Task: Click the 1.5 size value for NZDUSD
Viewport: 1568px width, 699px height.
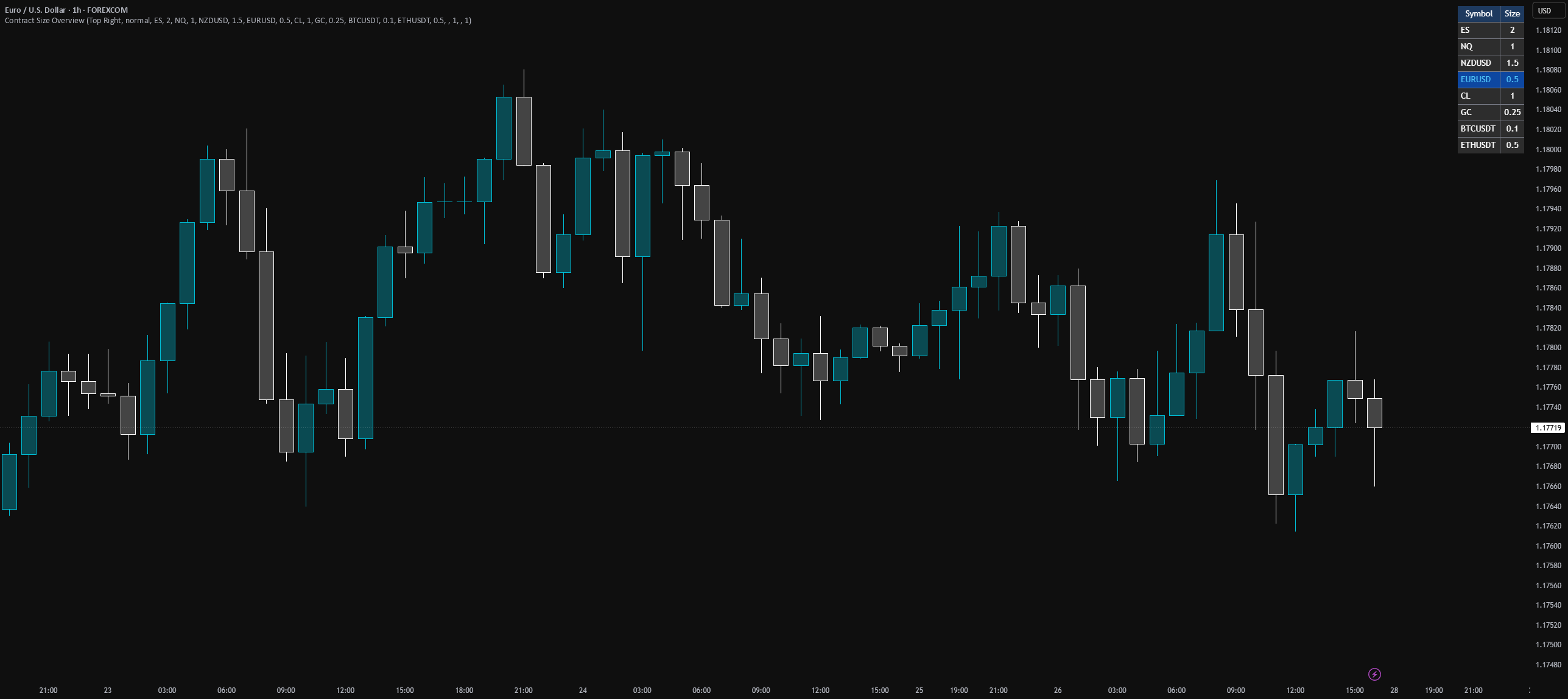Action: (x=1512, y=63)
